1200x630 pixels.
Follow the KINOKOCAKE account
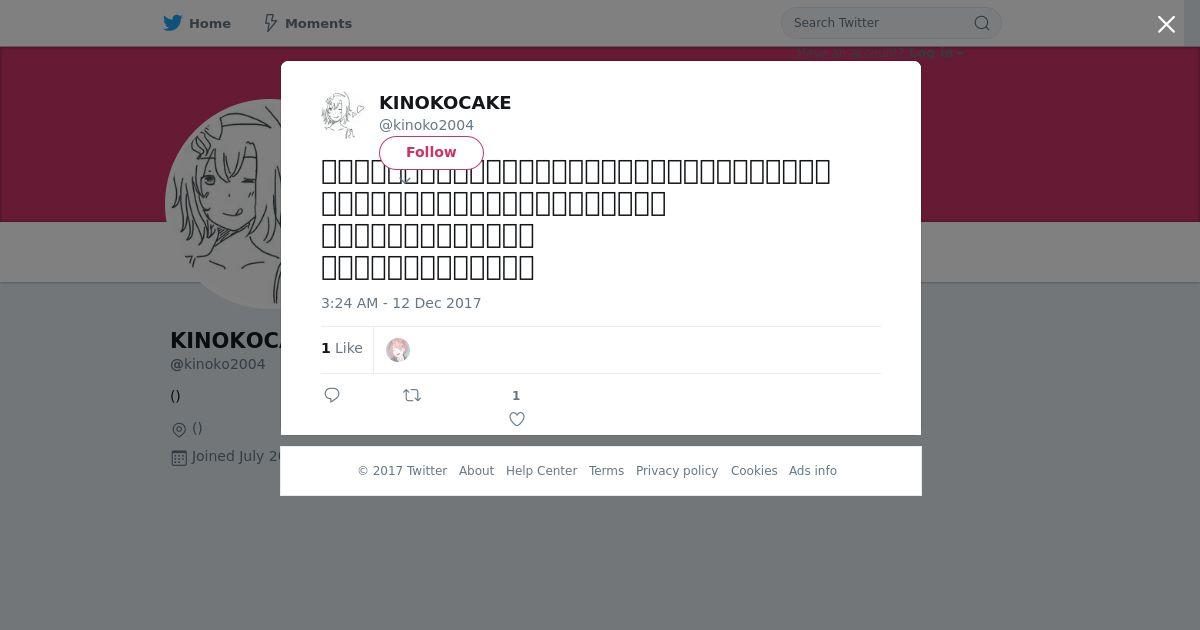431,152
